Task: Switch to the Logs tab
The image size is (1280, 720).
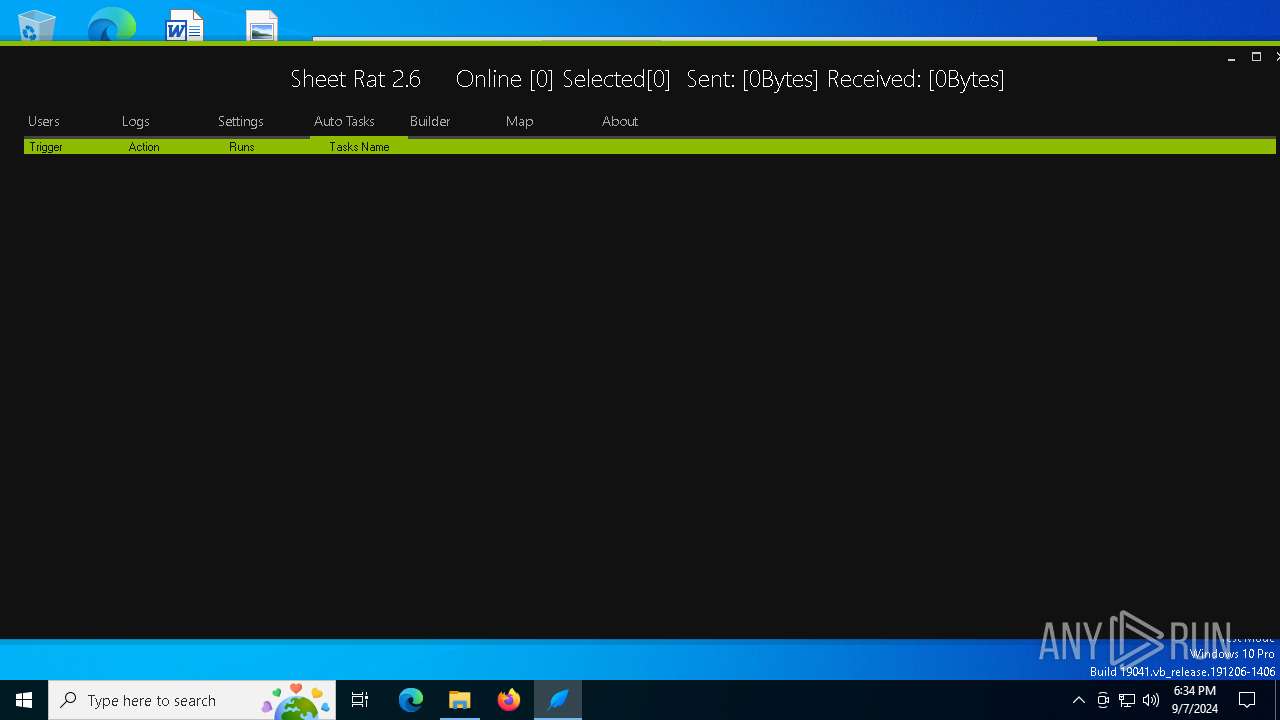Action: click(x=136, y=121)
